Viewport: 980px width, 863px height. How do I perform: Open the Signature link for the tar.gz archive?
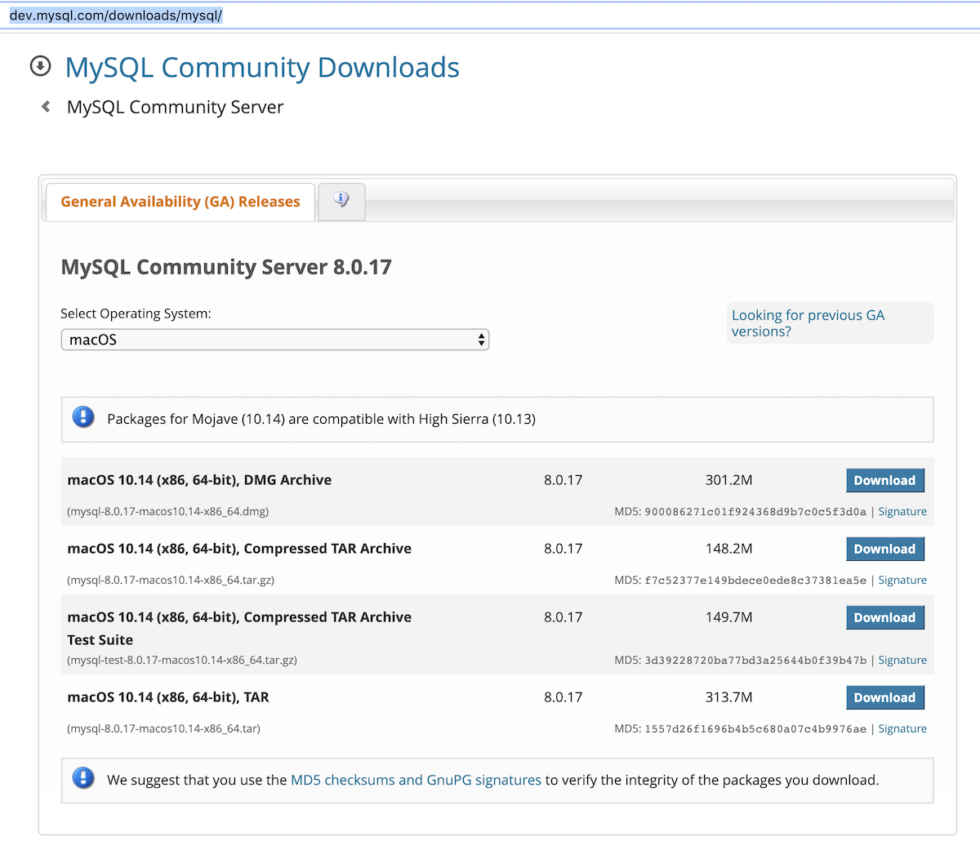pos(902,580)
